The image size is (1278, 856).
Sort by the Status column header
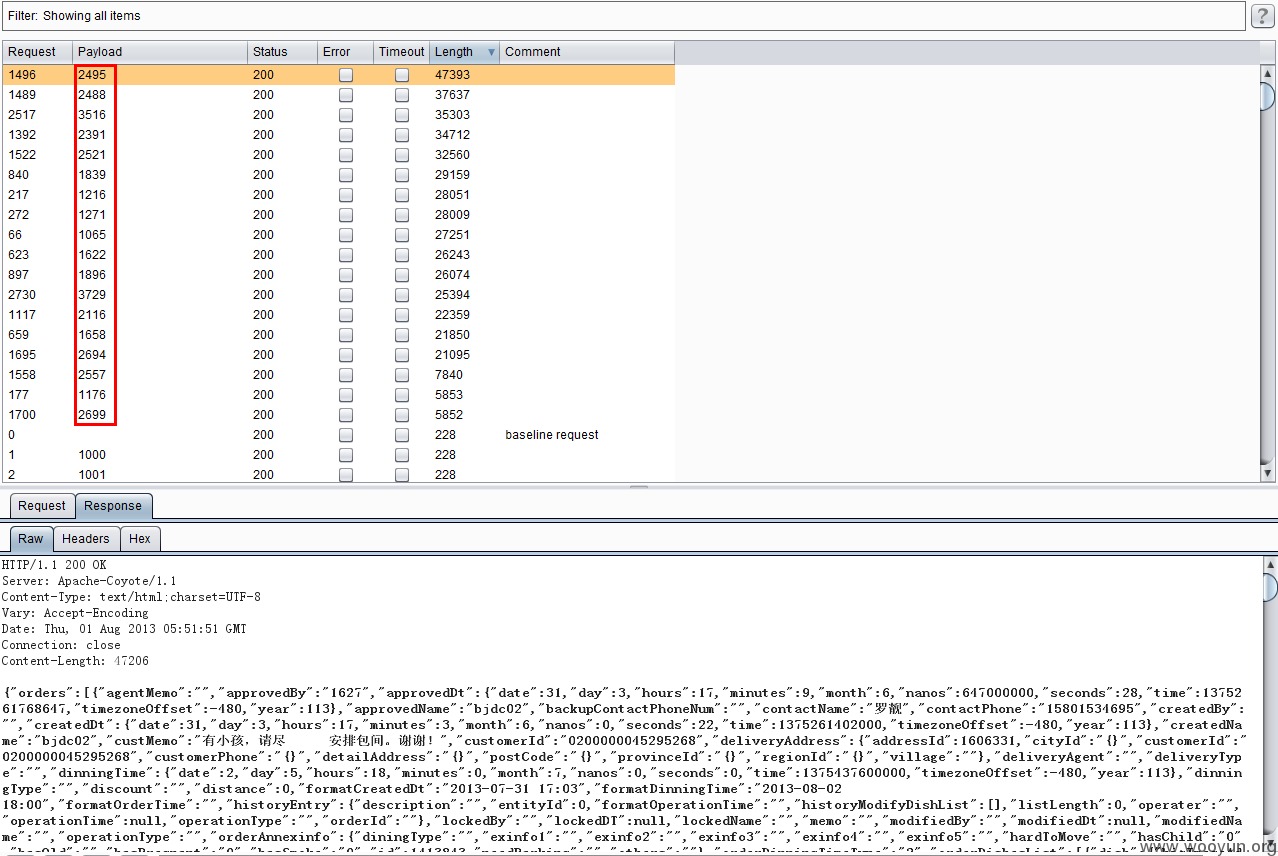pyautogui.click(x=282, y=52)
